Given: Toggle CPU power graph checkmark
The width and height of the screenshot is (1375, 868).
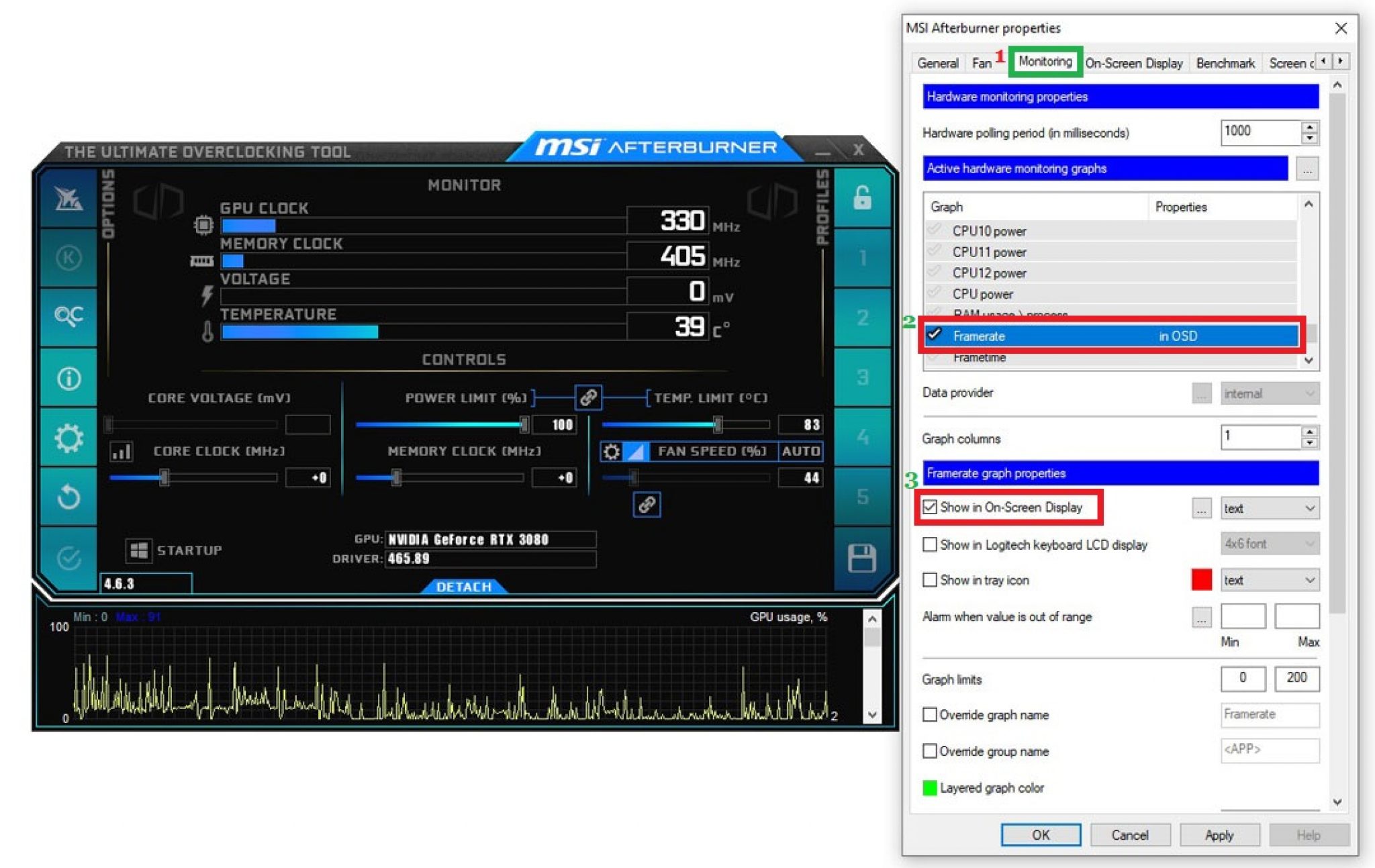Looking at the screenshot, I should [934, 293].
